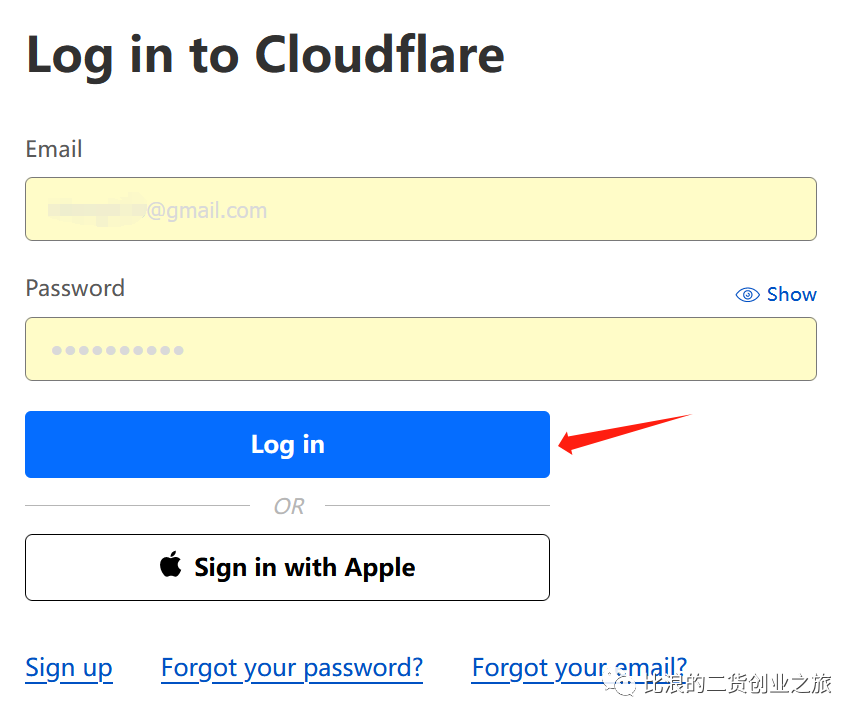Click the OR divider text
Image resolution: width=859 pixels, height=721 pixels.
(289, 506)
